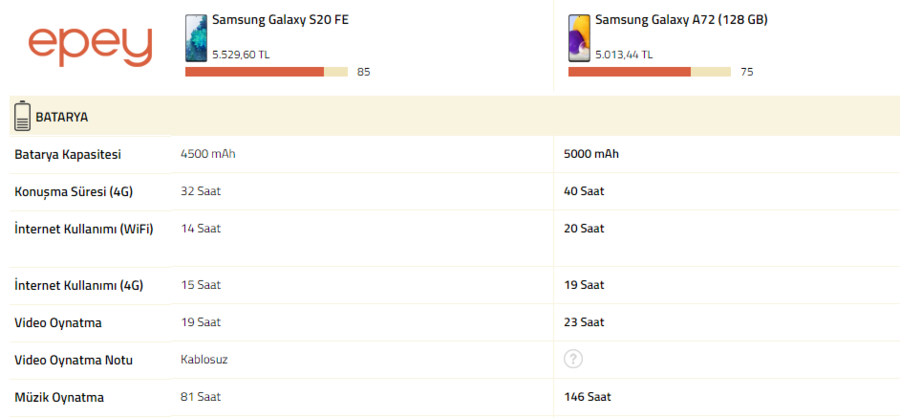900x418 pixels.
Task: Open the Samsung Galaxy A72 thumbnail image
Action: pyautogui.click(x=579, y=38)
